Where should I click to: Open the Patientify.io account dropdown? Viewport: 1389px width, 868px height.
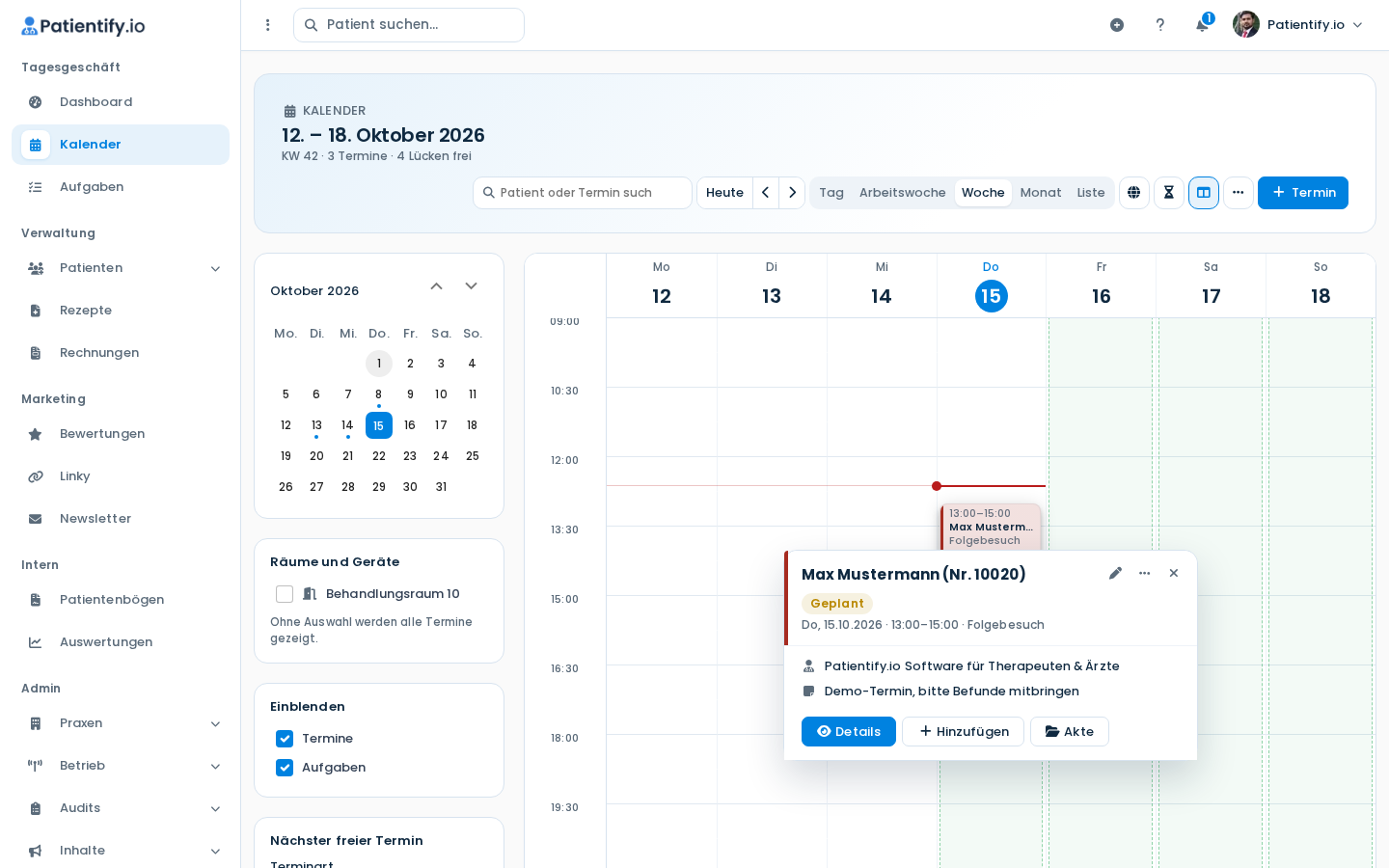point(1298,25)
